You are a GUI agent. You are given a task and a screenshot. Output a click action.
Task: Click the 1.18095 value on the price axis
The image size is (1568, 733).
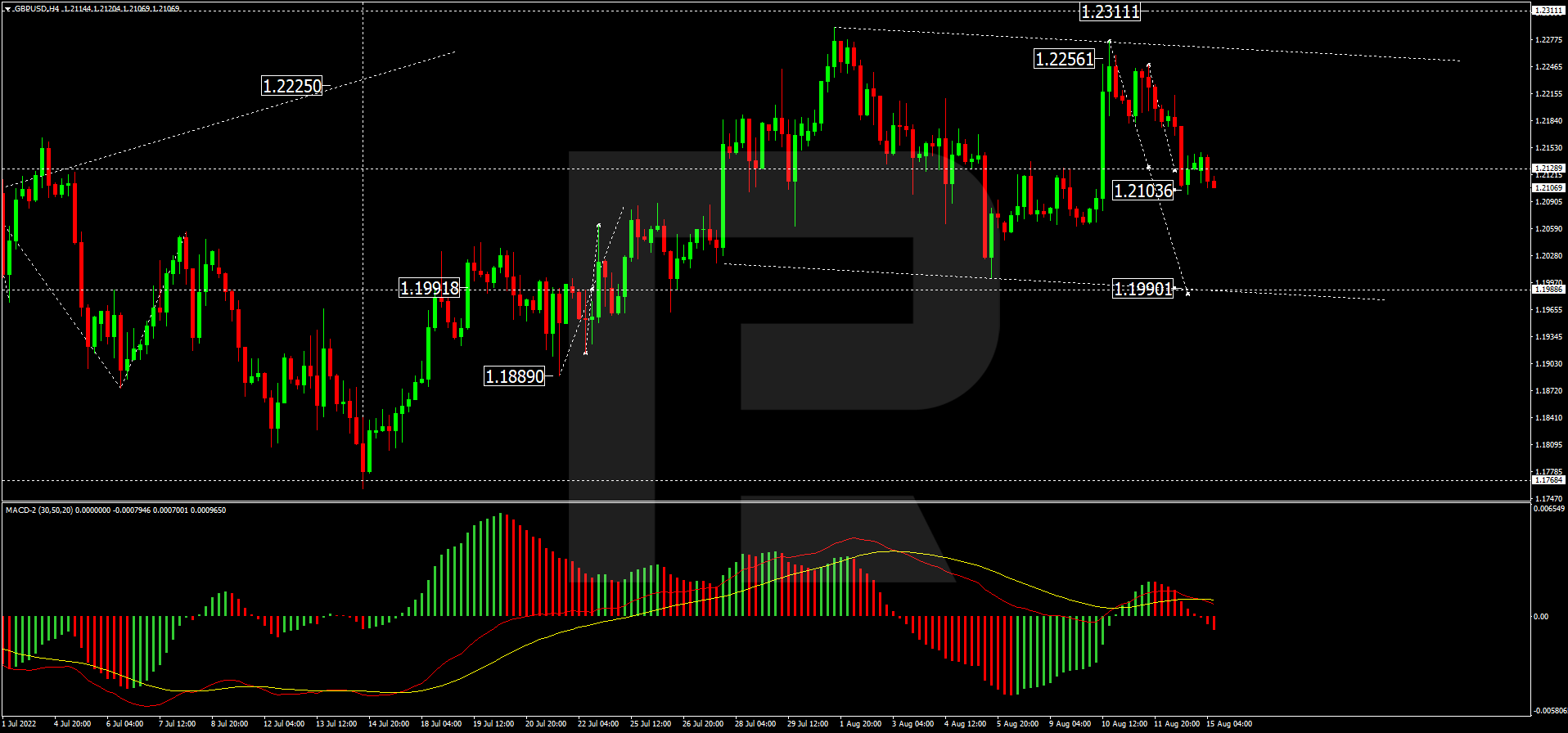(1549, 445)
